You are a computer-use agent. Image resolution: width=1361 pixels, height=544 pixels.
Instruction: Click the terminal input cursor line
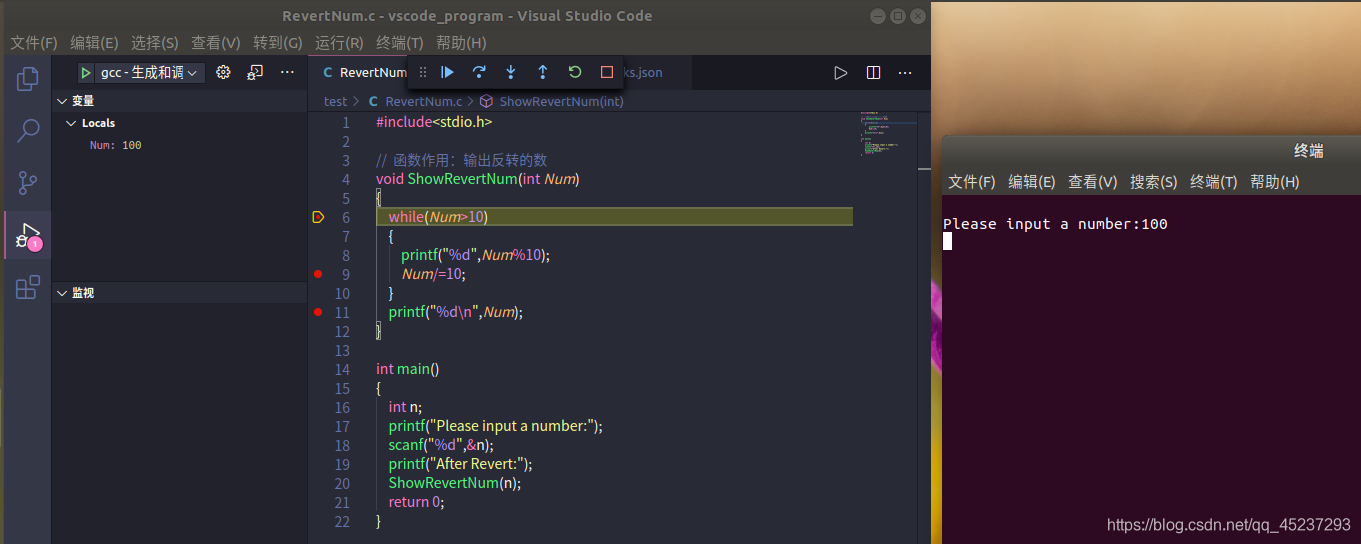point(948,241)
